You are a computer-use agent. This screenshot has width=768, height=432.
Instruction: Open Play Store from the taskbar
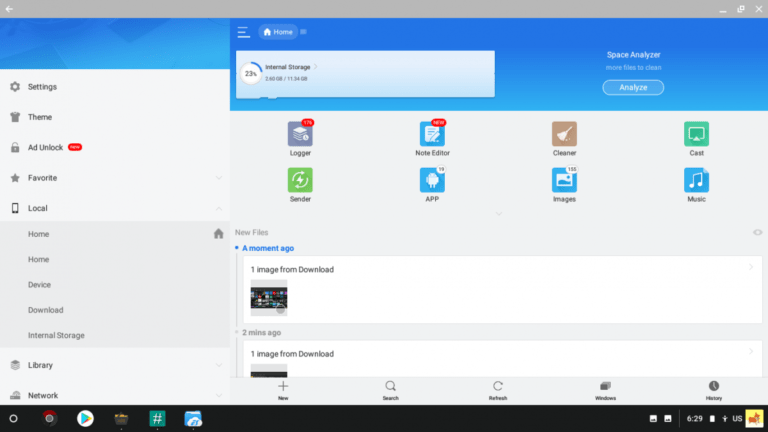tap(85, 418)
